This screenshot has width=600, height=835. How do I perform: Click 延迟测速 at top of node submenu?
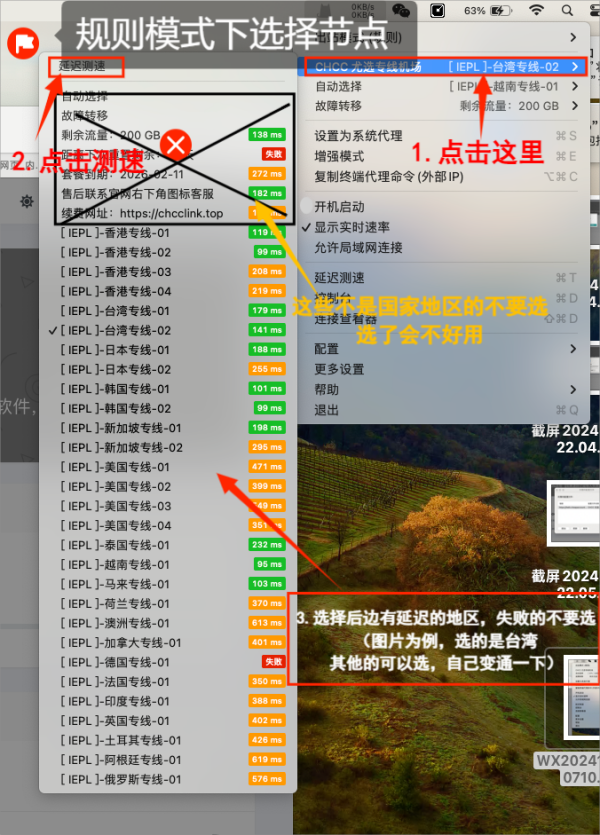coord(82,66)
